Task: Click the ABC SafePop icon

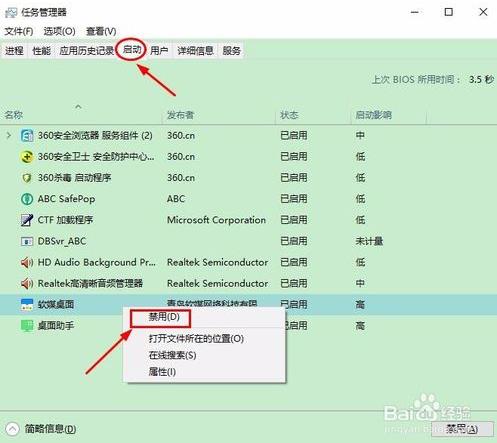Action: click(27, 199)
